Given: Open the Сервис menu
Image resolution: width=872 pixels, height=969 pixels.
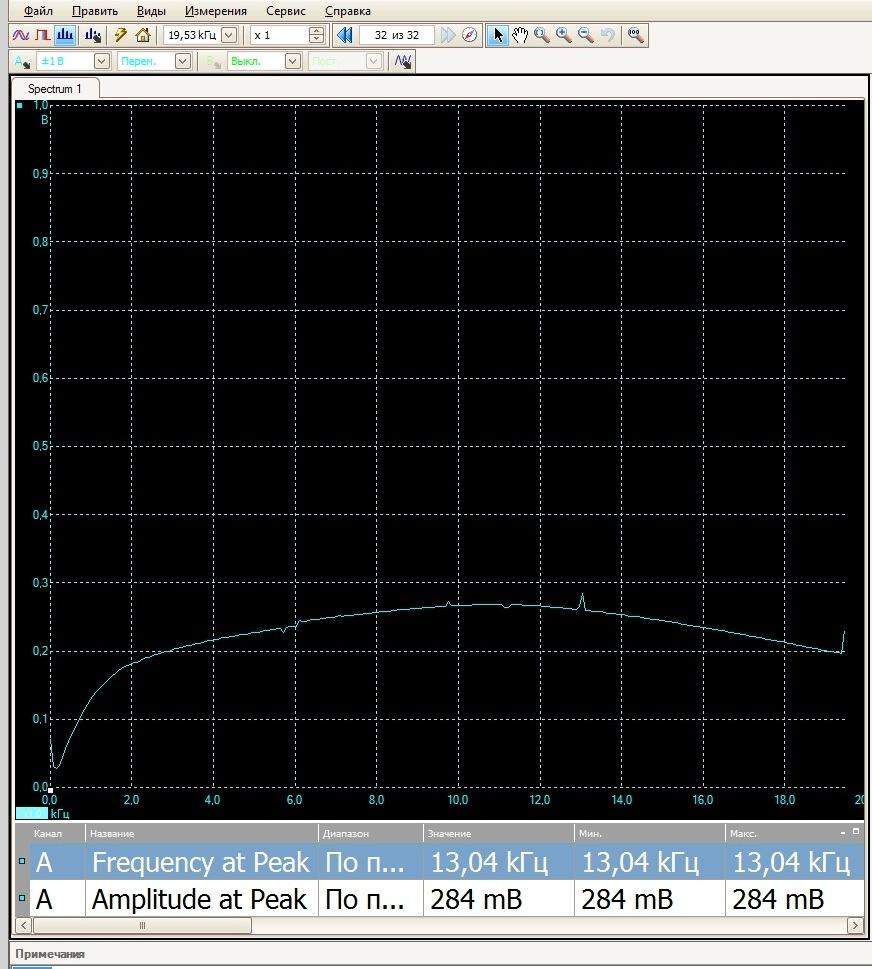Looking at the screenshot, I should 285,11.
